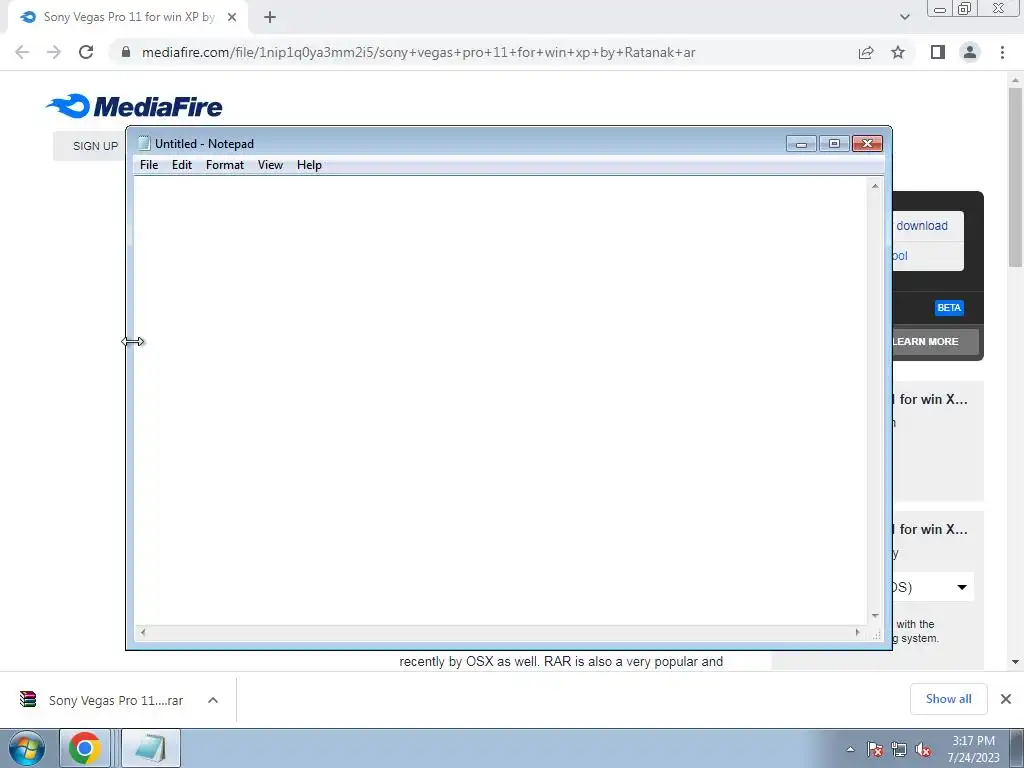Click Notepad horizontal scrollbar left arrow
1024x768 pixels.
point(143,632)
